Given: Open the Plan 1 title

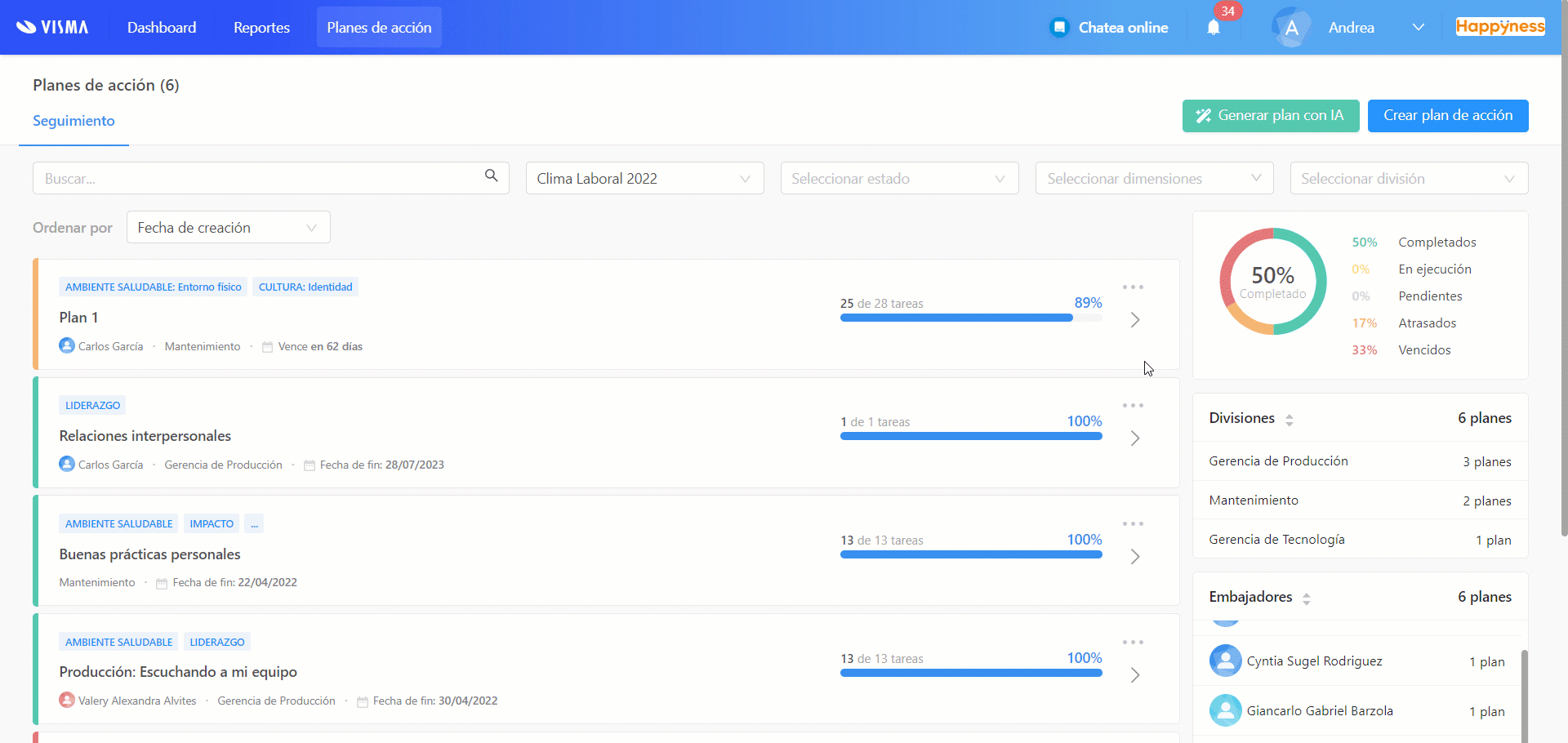Looking at the screenshot, I should (78, 317).
